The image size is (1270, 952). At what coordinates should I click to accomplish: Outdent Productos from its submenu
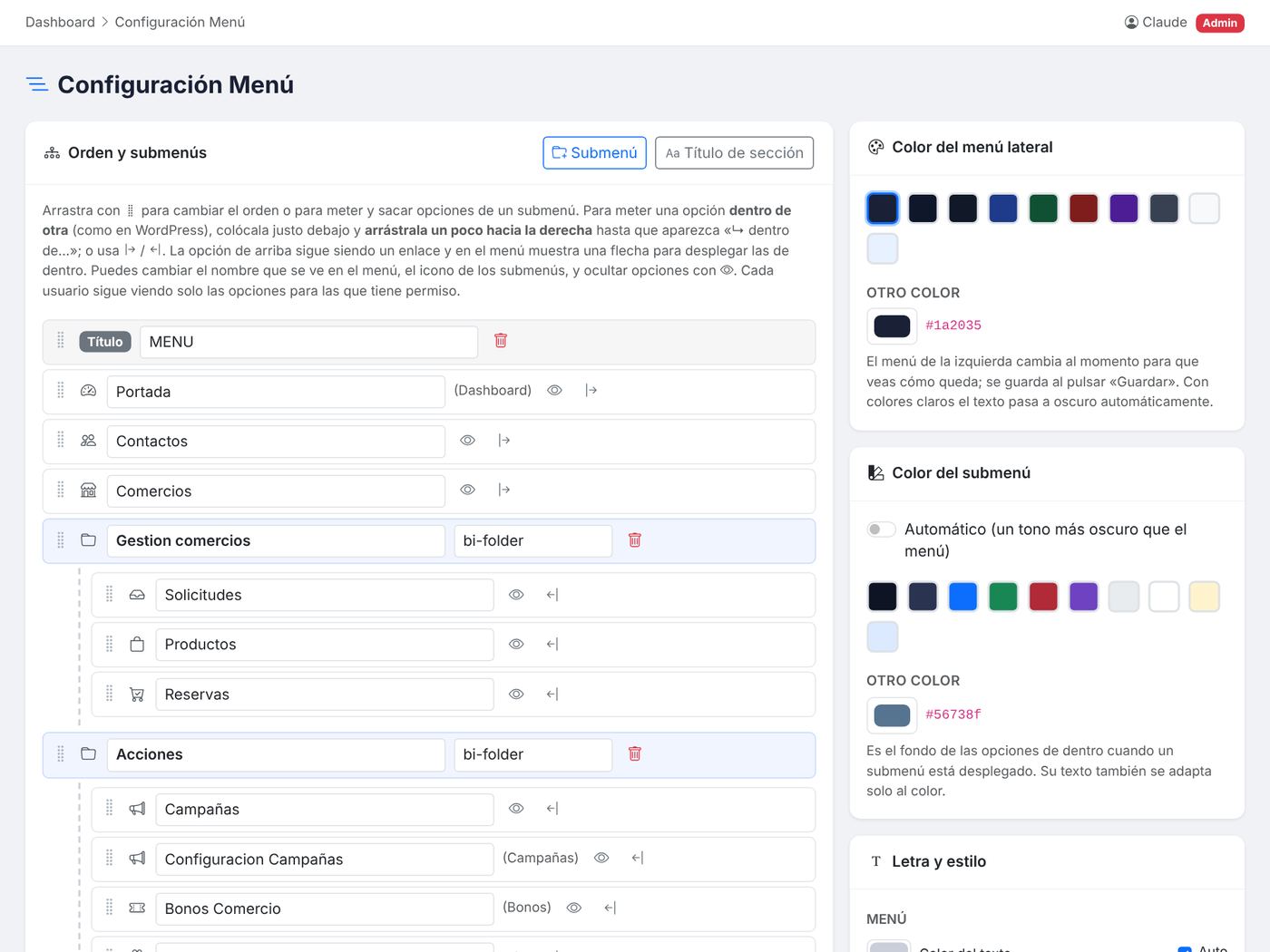pyautogui.click(x=552, y=645)
